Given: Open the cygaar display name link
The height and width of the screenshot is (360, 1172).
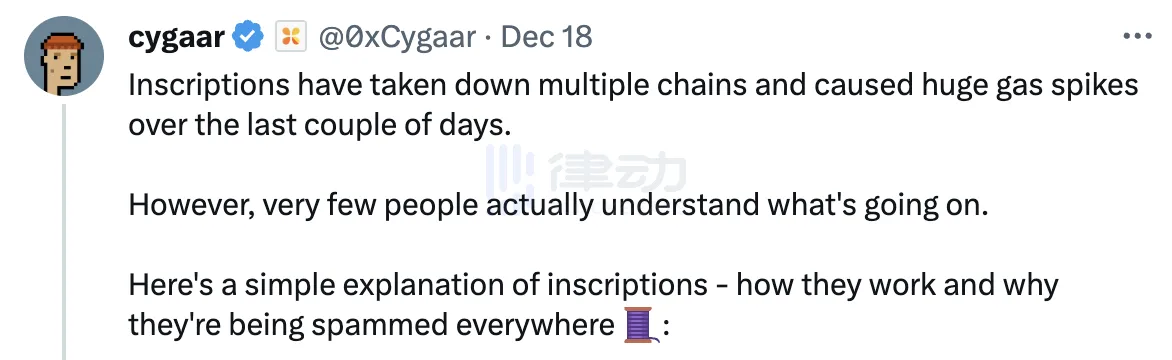Looking at the screenshot, I should 177,36.
